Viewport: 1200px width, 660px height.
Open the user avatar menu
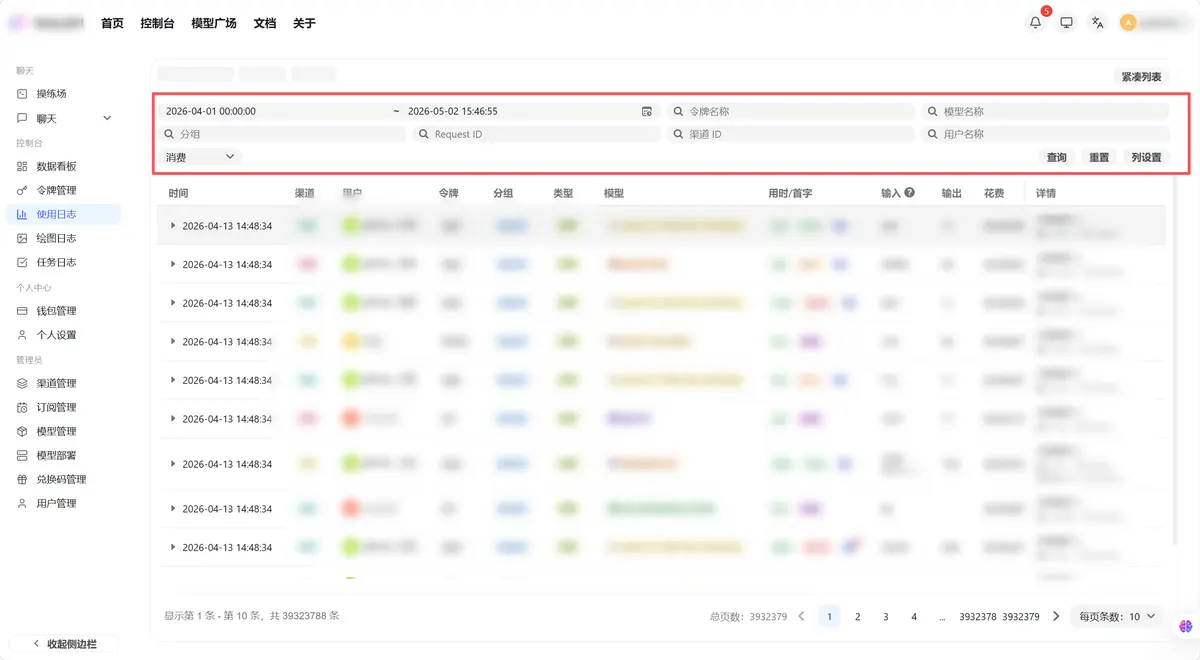tap(1128, 22)
